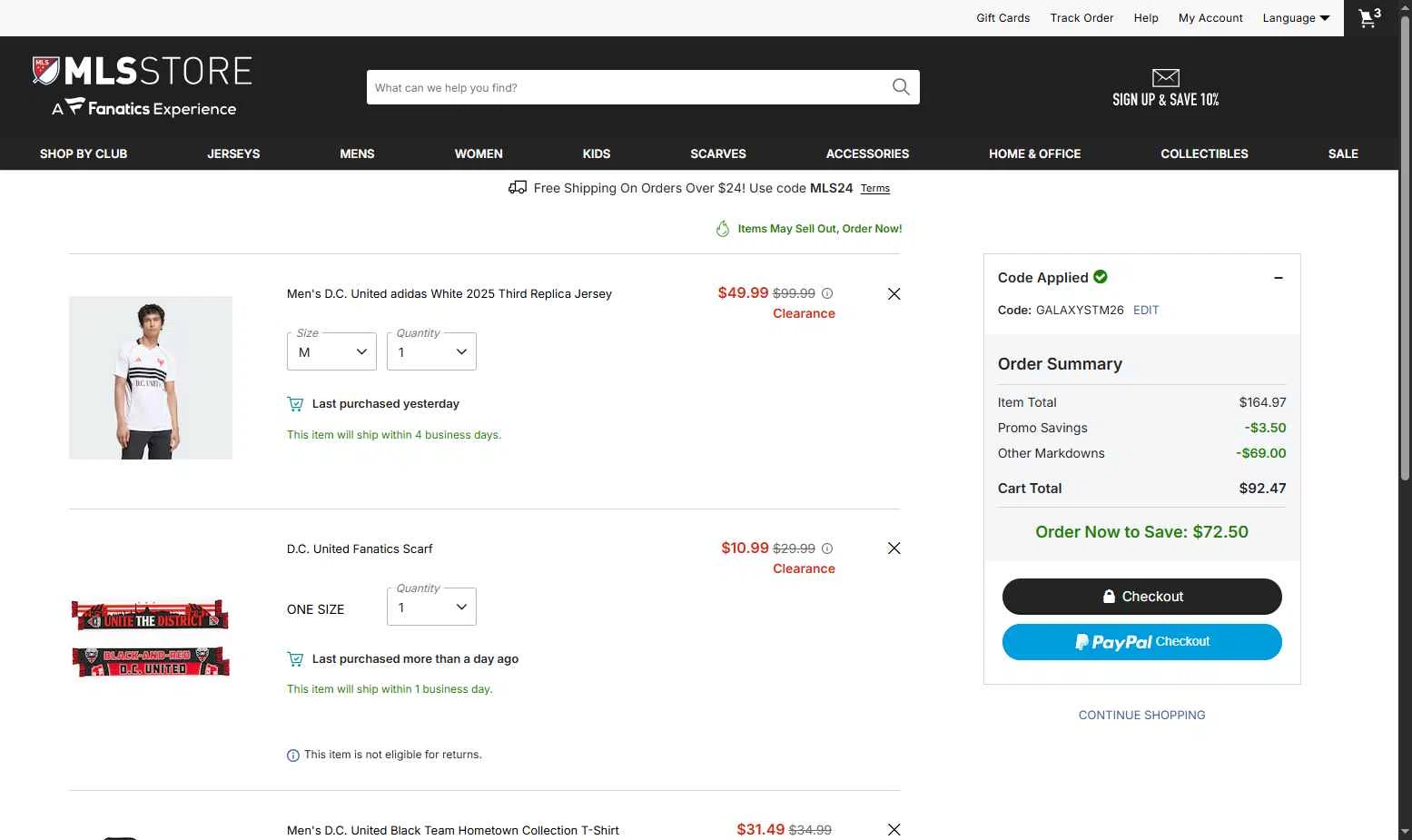Click the white jersey product thumbnail
The height and width of the screenshot is (840, 1412).
point(151,378)
